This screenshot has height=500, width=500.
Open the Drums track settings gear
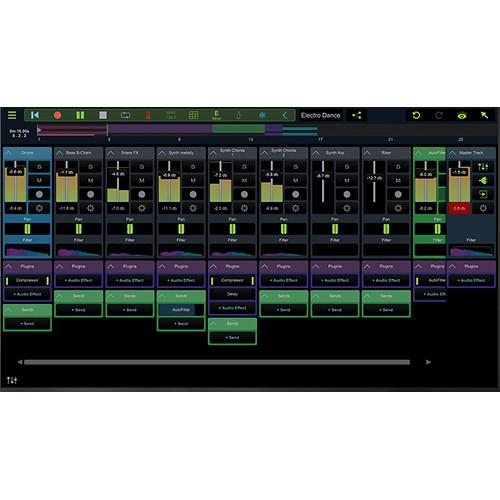click(x=39, y=208)
